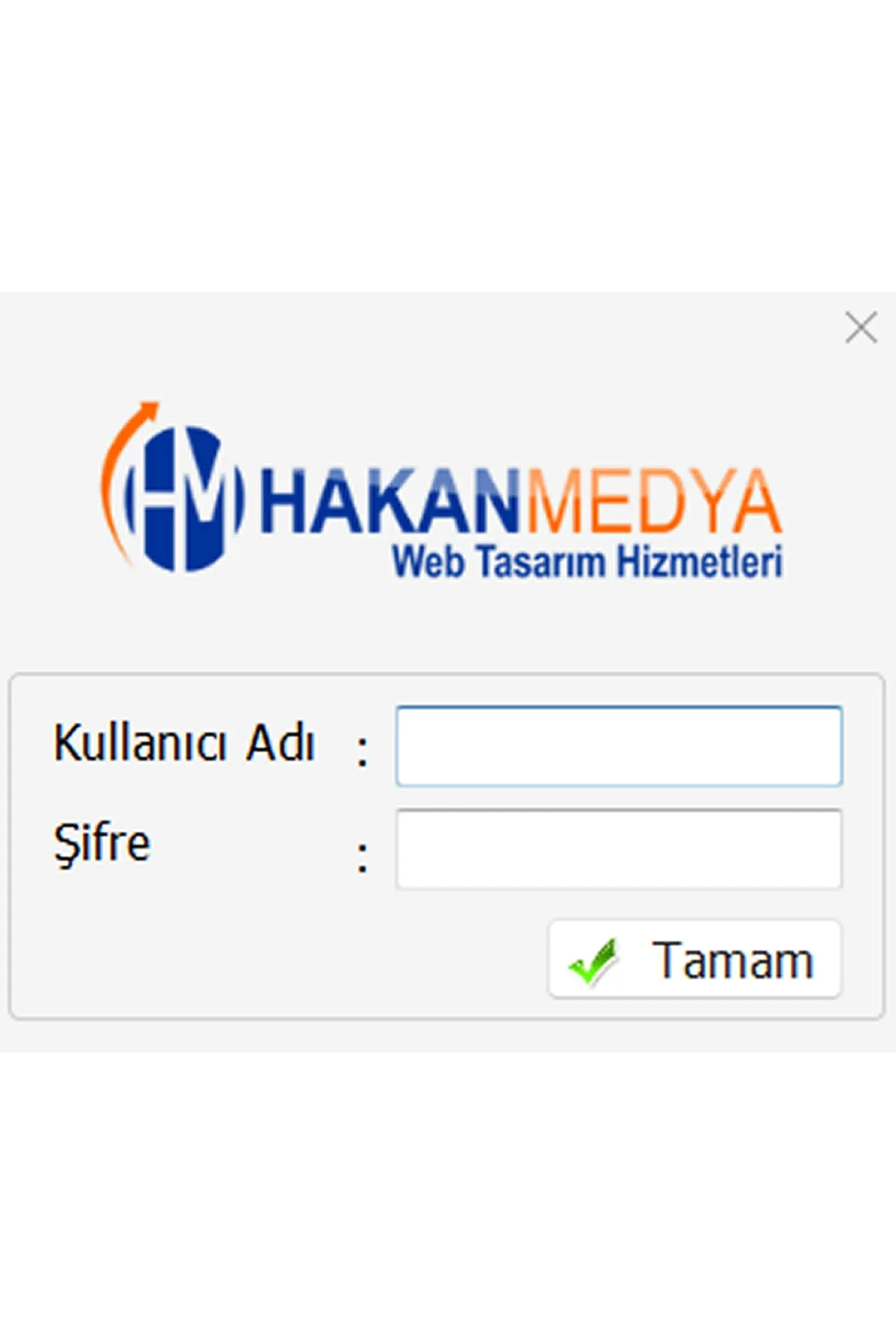Click the Kullanıcı Adı label
This screenshot has height=1344, width=896.
[184, 743]
